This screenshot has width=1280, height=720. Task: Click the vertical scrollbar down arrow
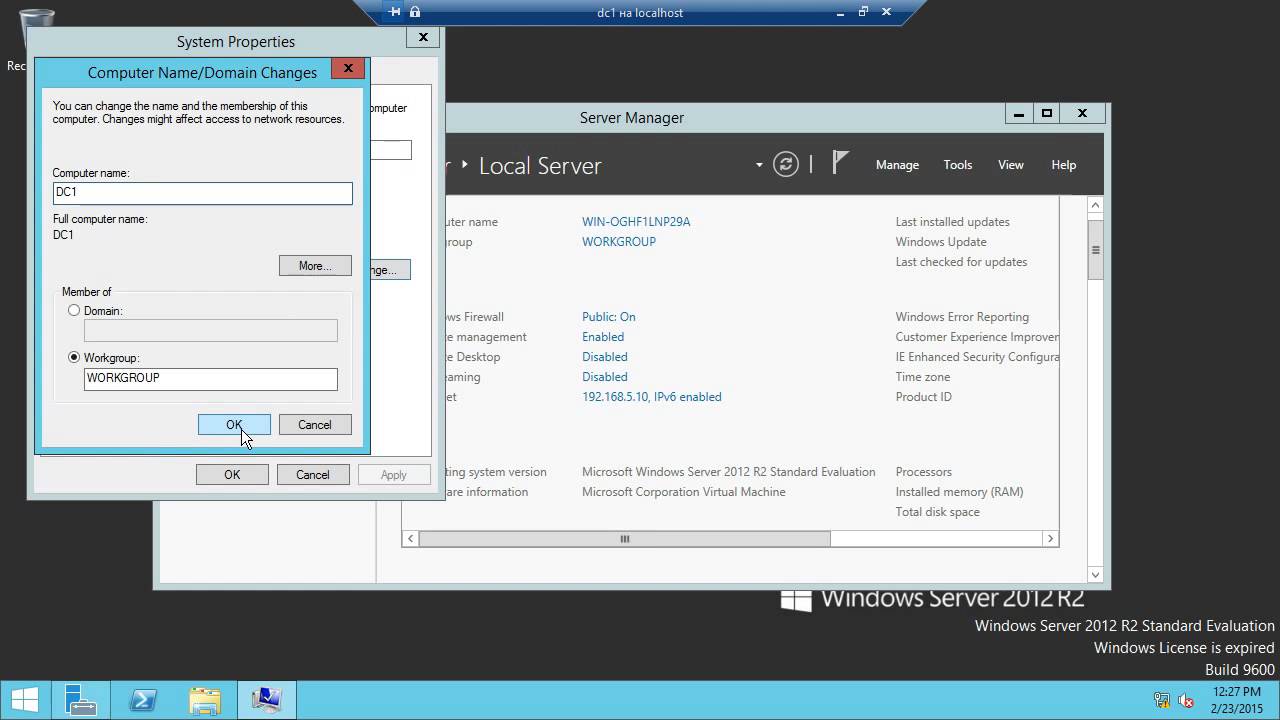(x=1095, y=574)
